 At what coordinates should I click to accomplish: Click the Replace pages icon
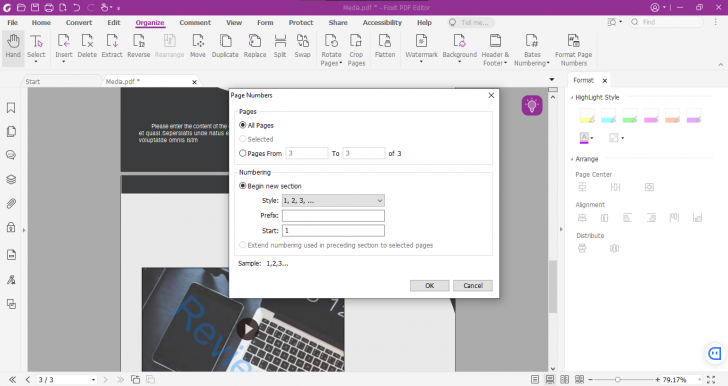coord(255,41)
